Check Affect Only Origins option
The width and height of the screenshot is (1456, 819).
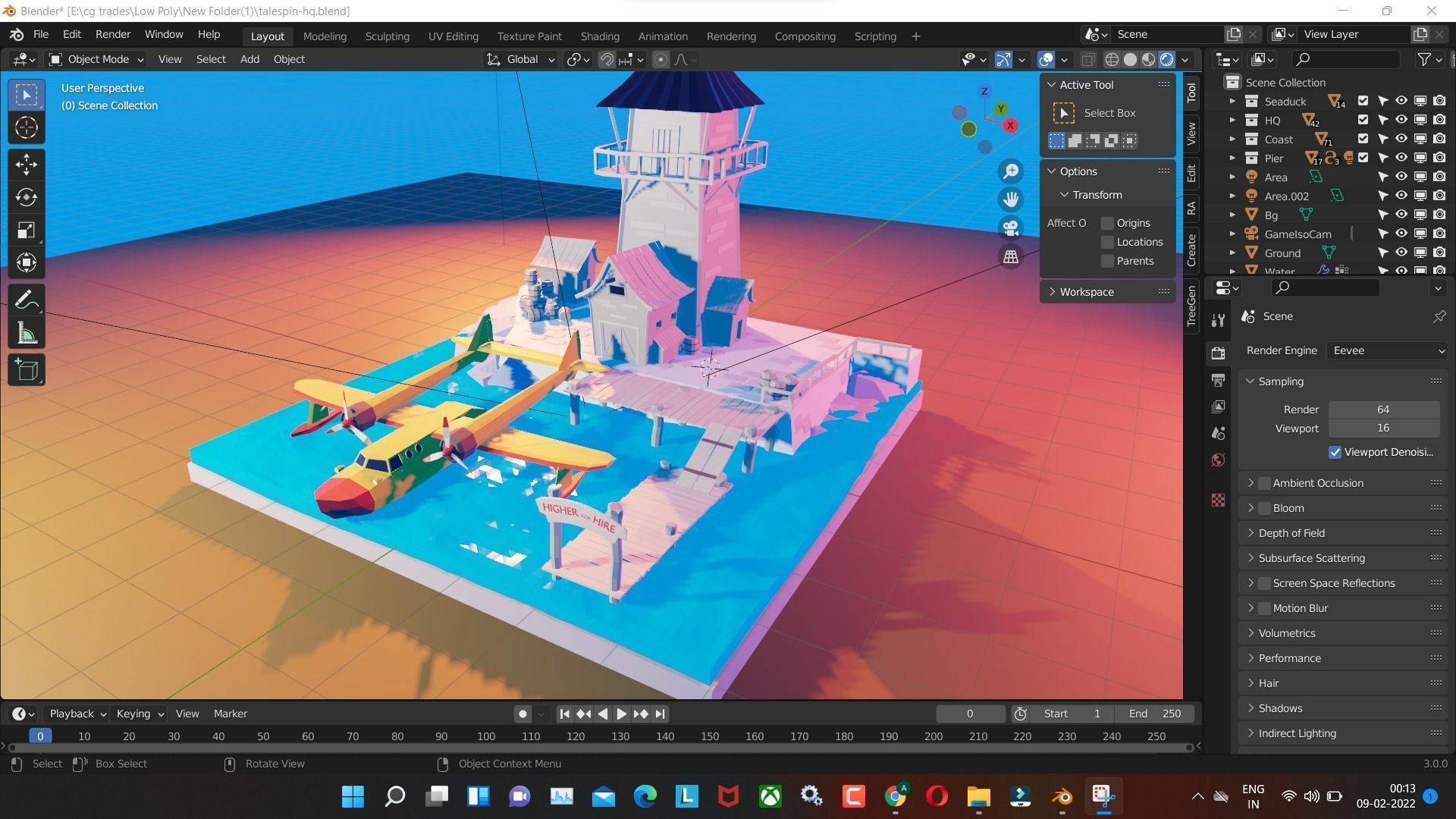point(1107,223)
